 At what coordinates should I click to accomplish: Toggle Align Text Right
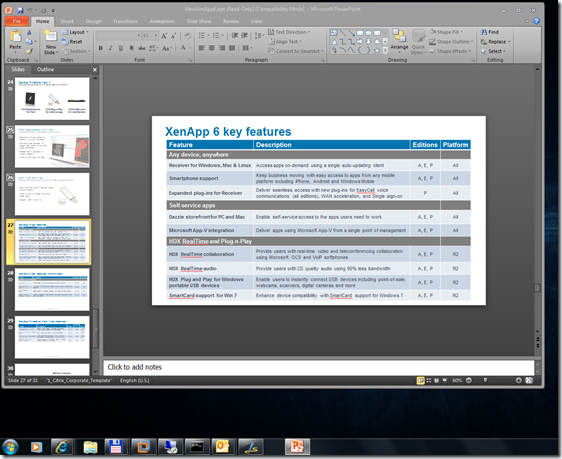pos(222,48)
